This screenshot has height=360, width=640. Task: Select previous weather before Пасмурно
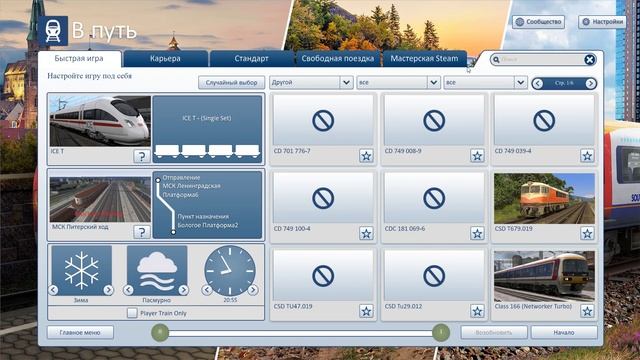129,290
